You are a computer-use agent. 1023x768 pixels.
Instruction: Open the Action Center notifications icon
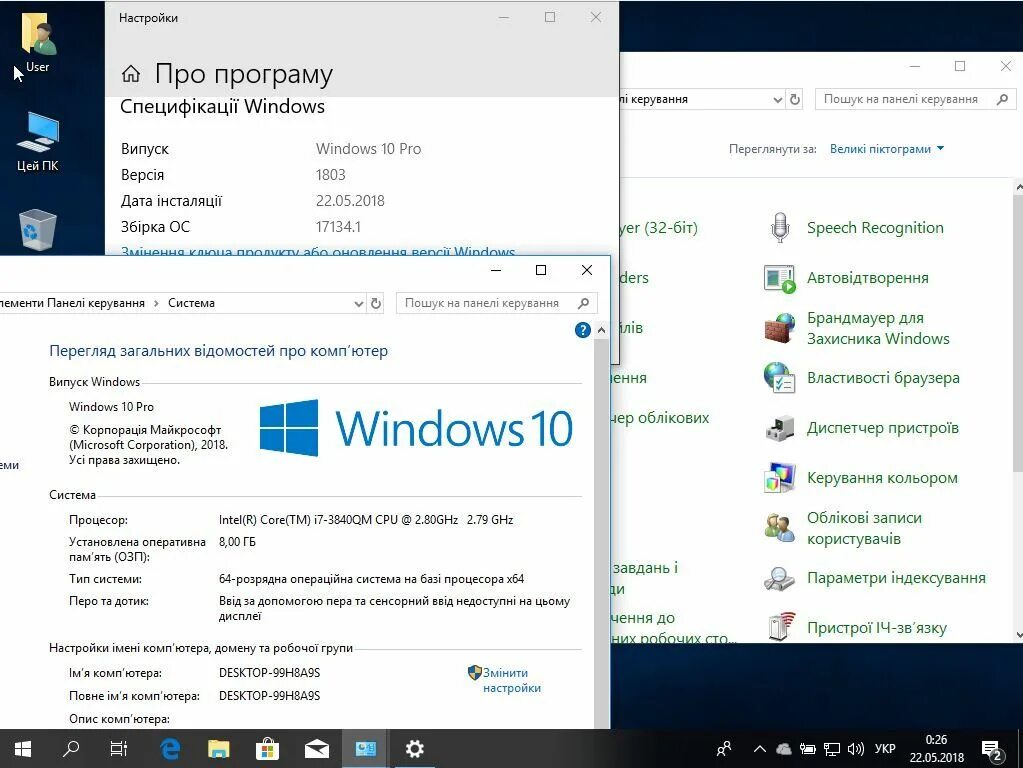(x=992, y=750)
